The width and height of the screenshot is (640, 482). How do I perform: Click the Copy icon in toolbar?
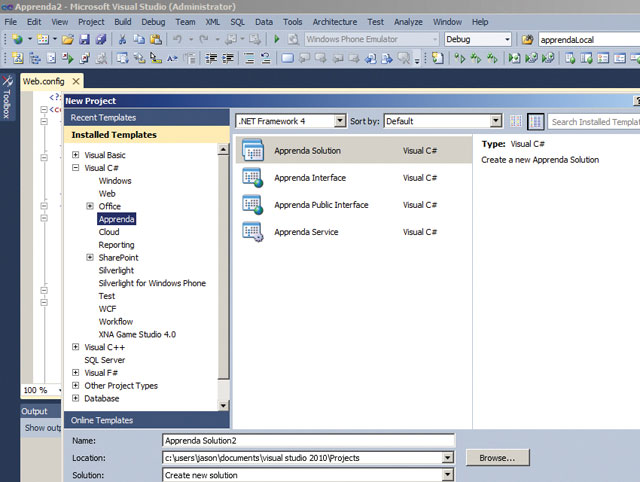click(139, 39)
